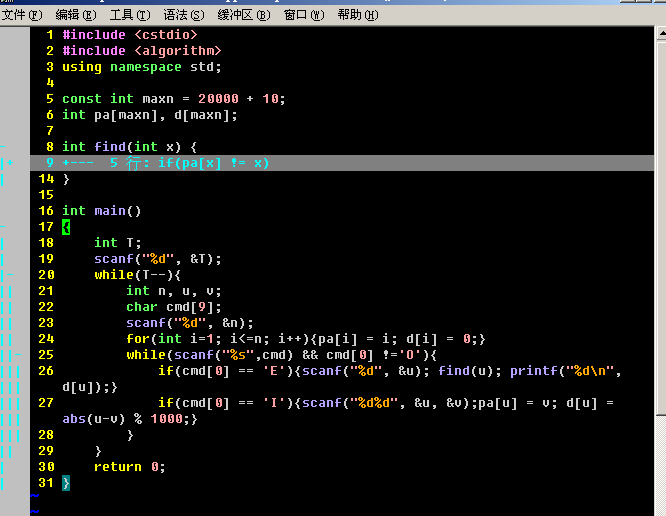Open the 帮助(H) menu

[358, 15]
